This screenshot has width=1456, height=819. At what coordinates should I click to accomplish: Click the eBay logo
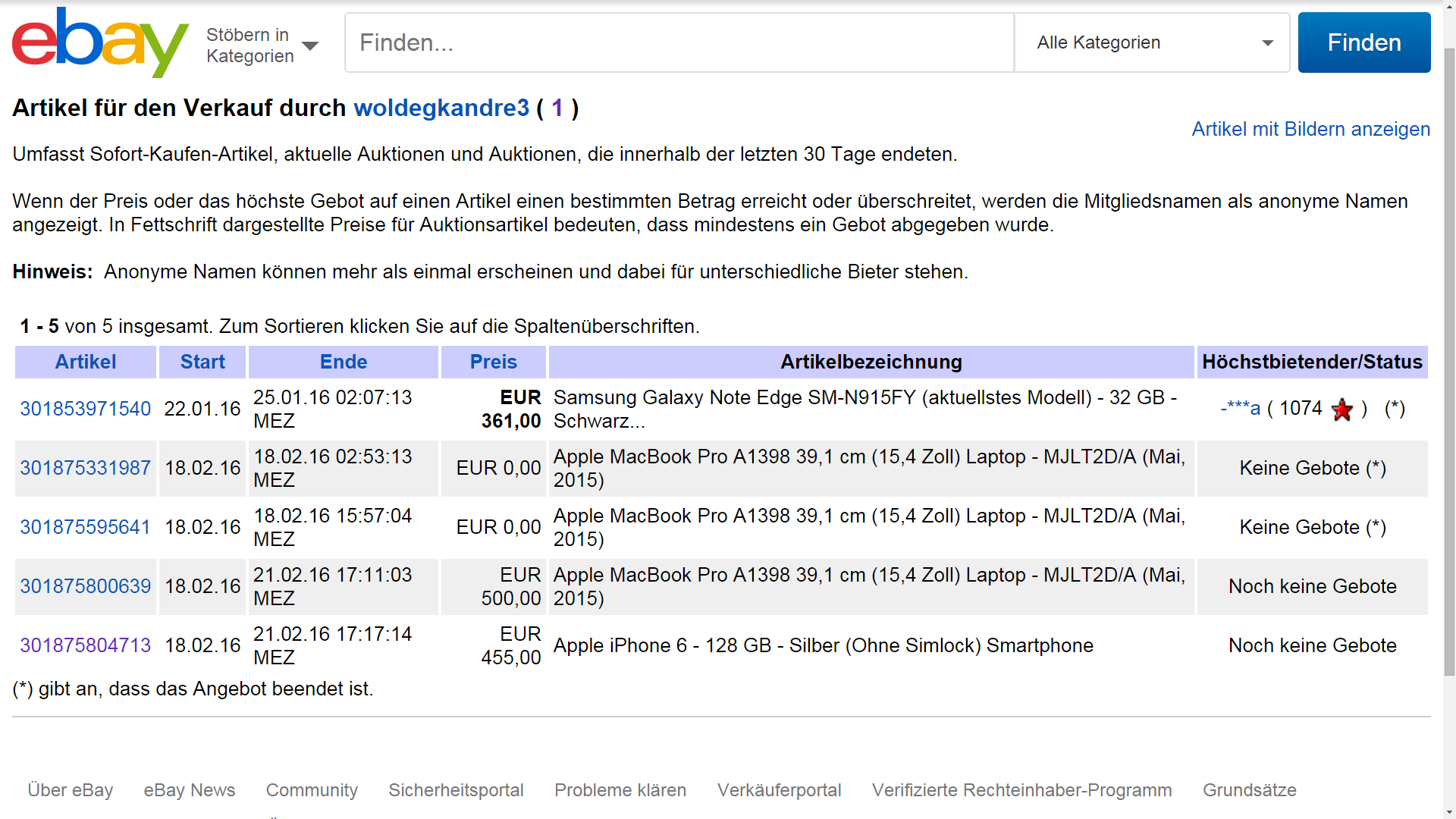pos(99,43)
